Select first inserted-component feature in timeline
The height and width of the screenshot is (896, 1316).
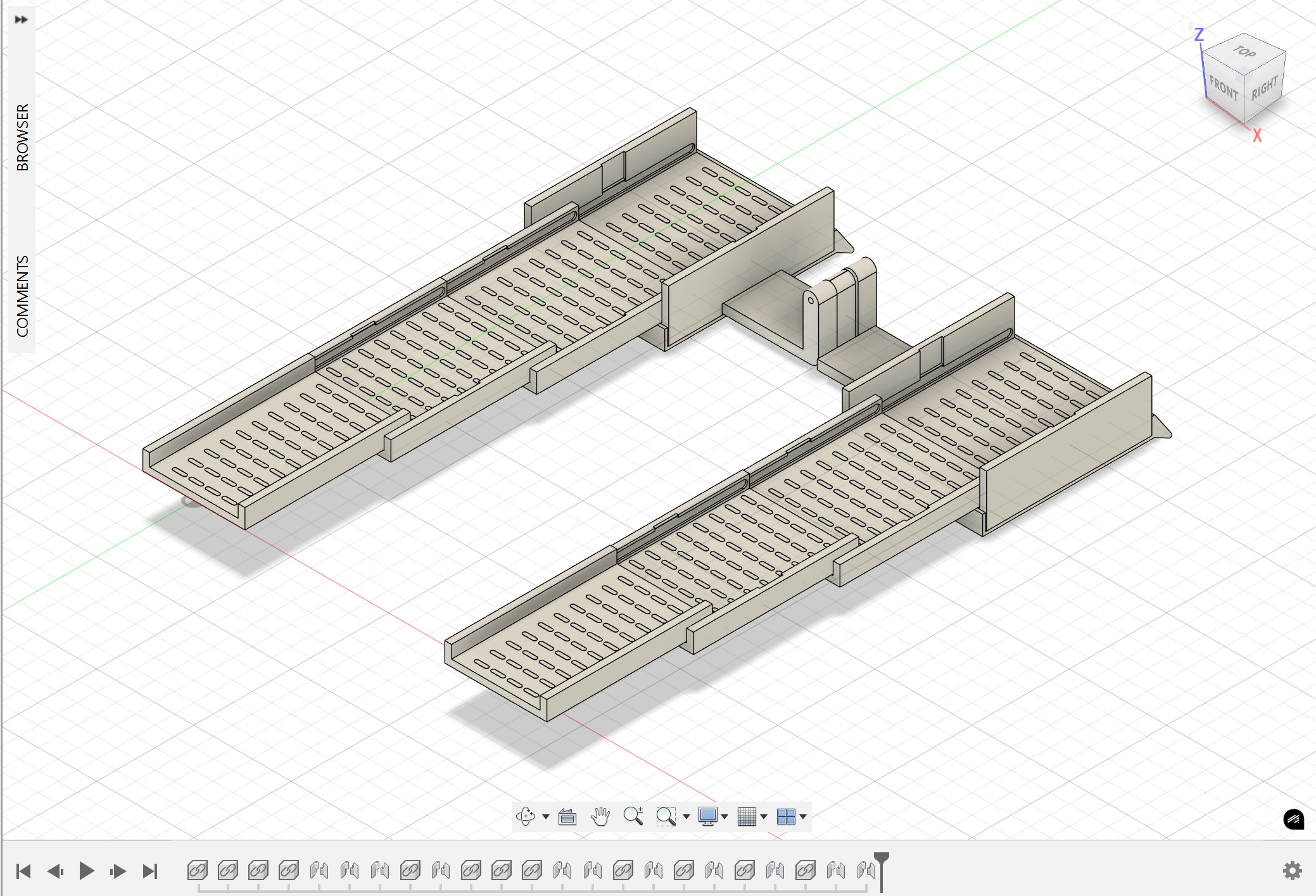[198, 871]
